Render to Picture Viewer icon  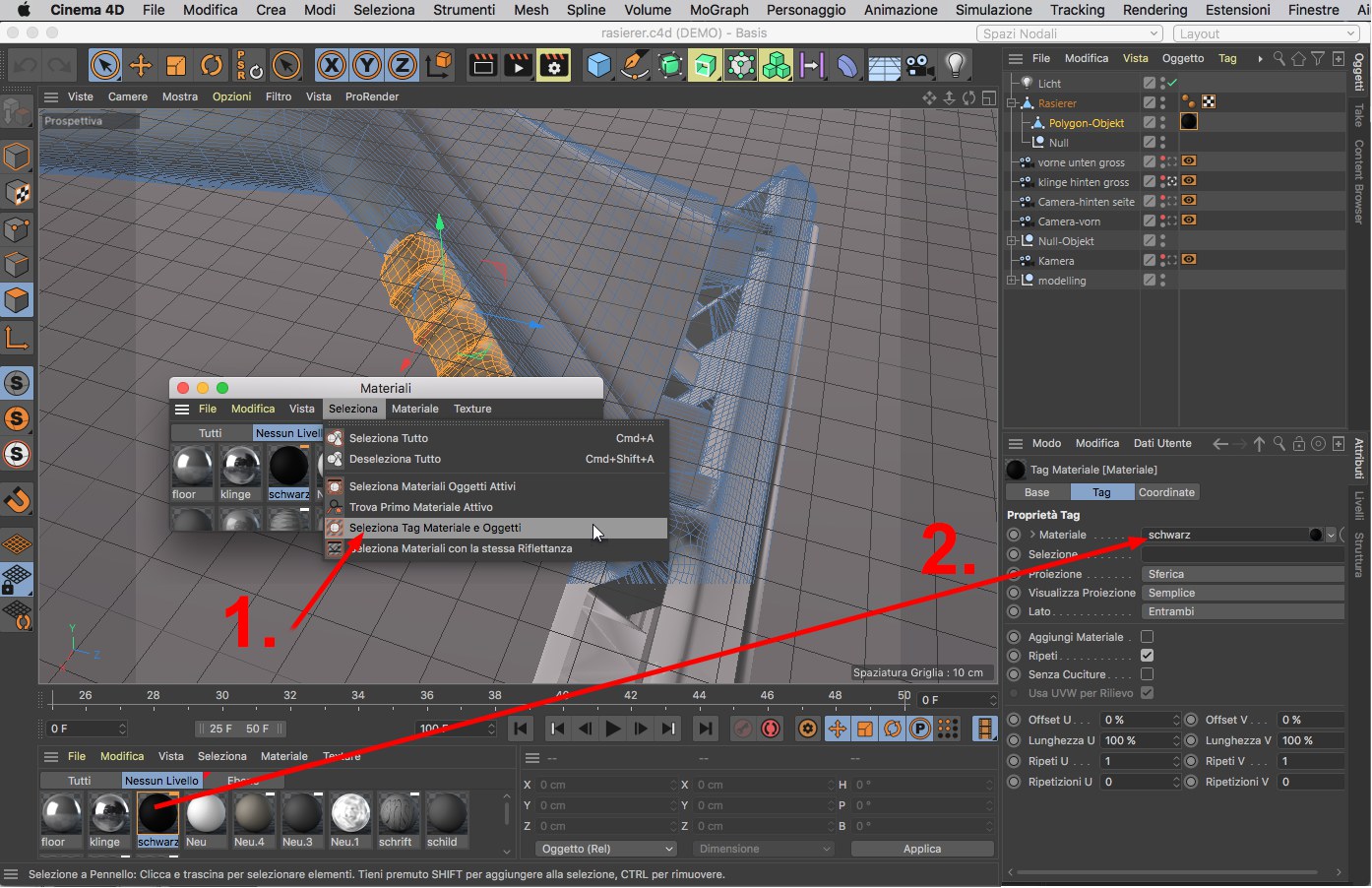(x=519, y=66)
